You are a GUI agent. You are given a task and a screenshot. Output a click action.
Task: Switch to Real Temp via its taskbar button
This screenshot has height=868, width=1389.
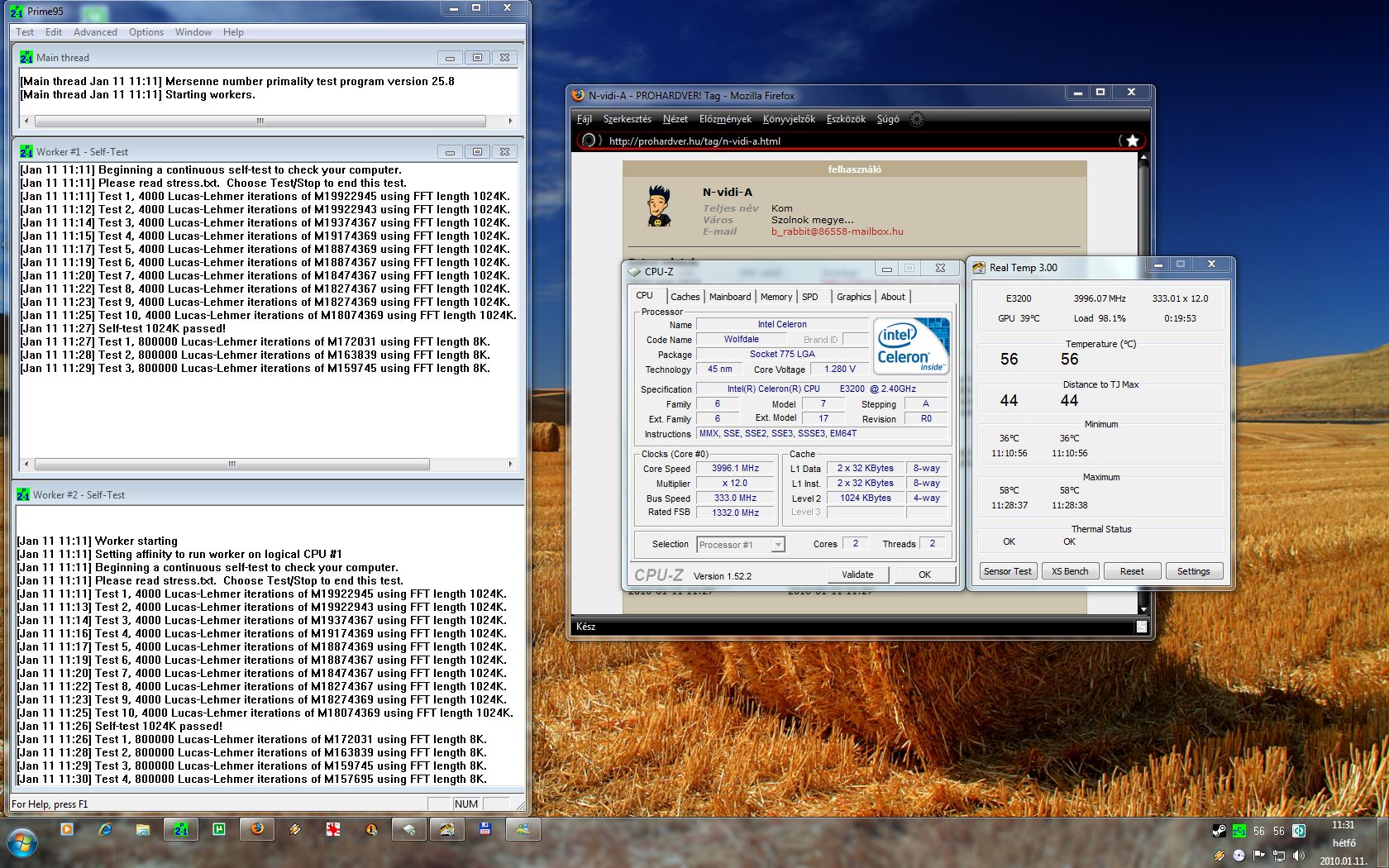(447, 829)
